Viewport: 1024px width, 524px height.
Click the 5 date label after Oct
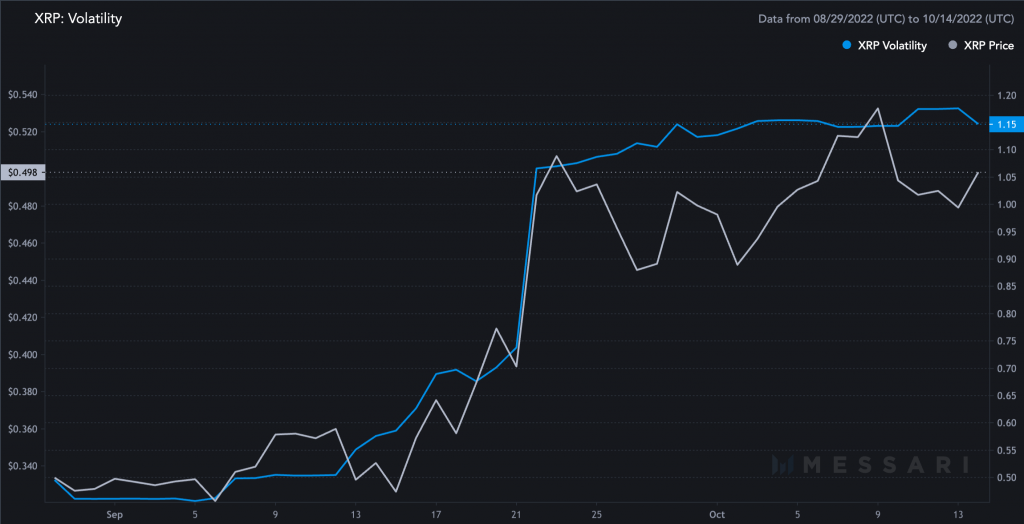797,514
